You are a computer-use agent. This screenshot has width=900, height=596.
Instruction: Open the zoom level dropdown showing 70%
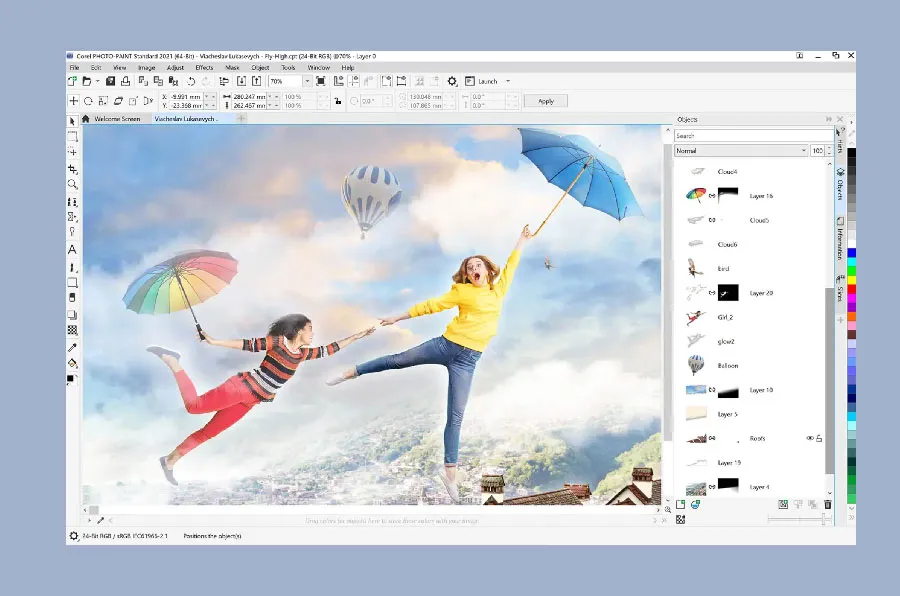click(x=307, y=82)
